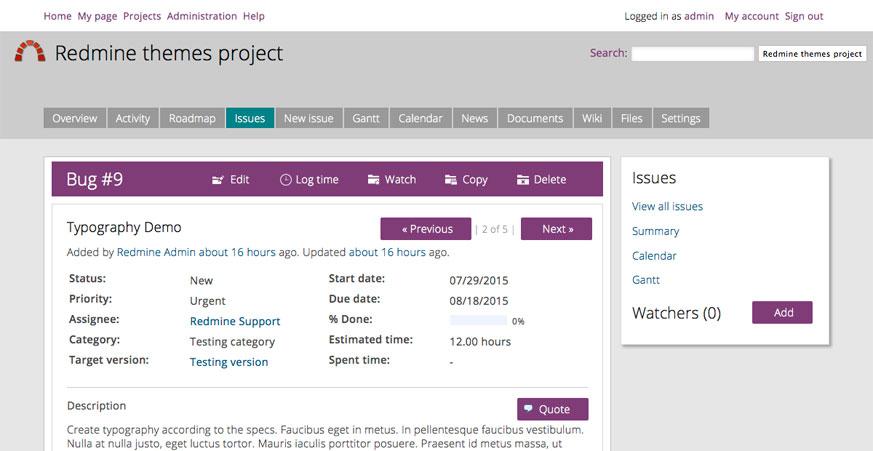Go to the Next issue
This screenshot has height=451, width=873.
[556, 229]
